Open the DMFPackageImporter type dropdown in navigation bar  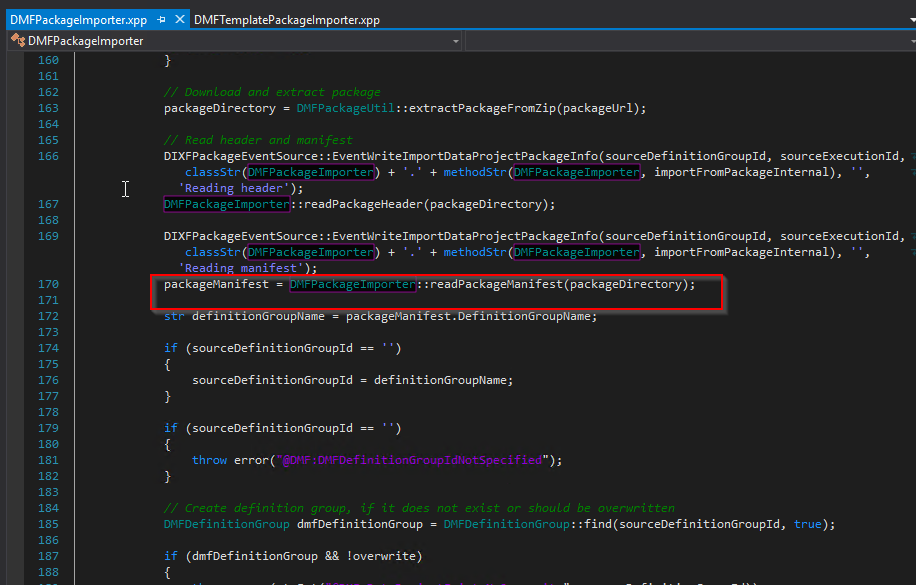pyautogui.click(x=456, y=40)
